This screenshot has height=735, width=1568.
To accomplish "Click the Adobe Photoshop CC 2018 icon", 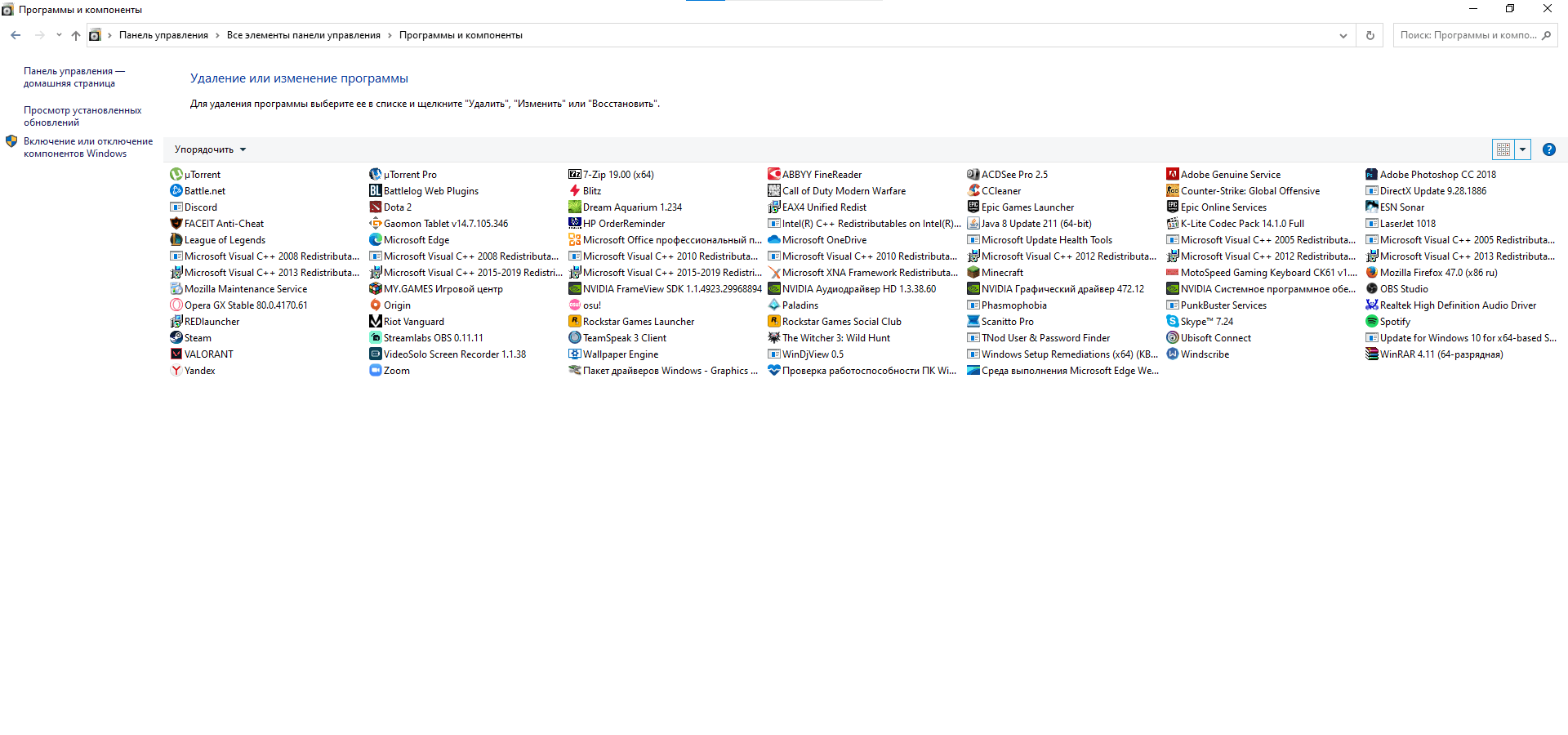I will (x=1371, y=174).
